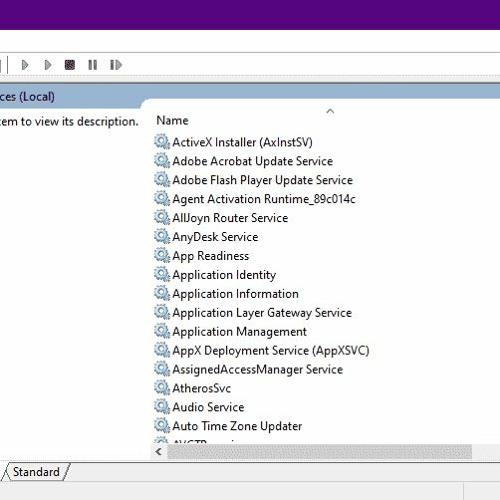Screen dimensions: 500x500
Task: Click gear icon beside Application Information
Action: [x=162, y=294]
